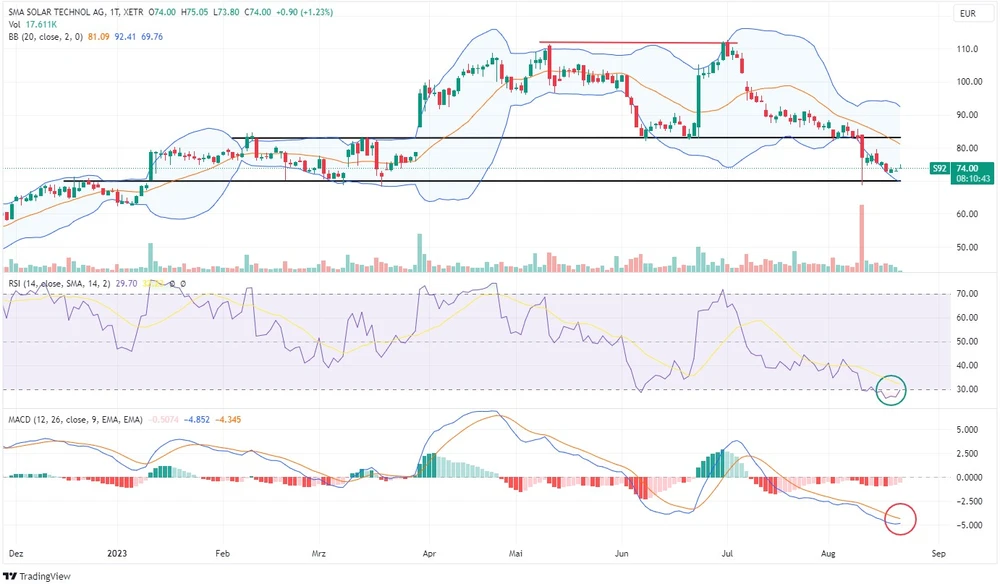Screen dimensions: 1000x584
Task: Click the S92 ticker tag on price axis
Action: coord(938,169)
